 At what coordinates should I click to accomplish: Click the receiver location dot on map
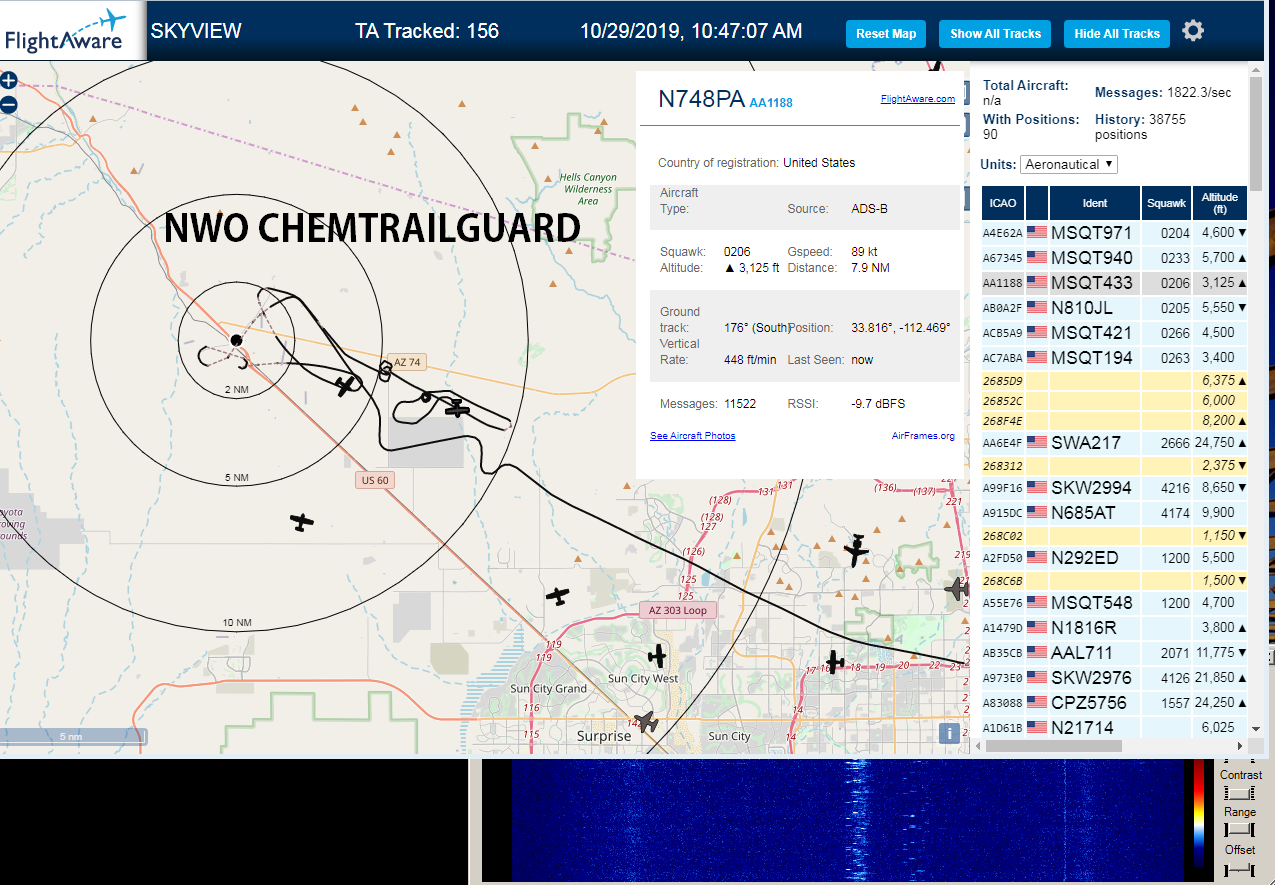tap(236, 341)
